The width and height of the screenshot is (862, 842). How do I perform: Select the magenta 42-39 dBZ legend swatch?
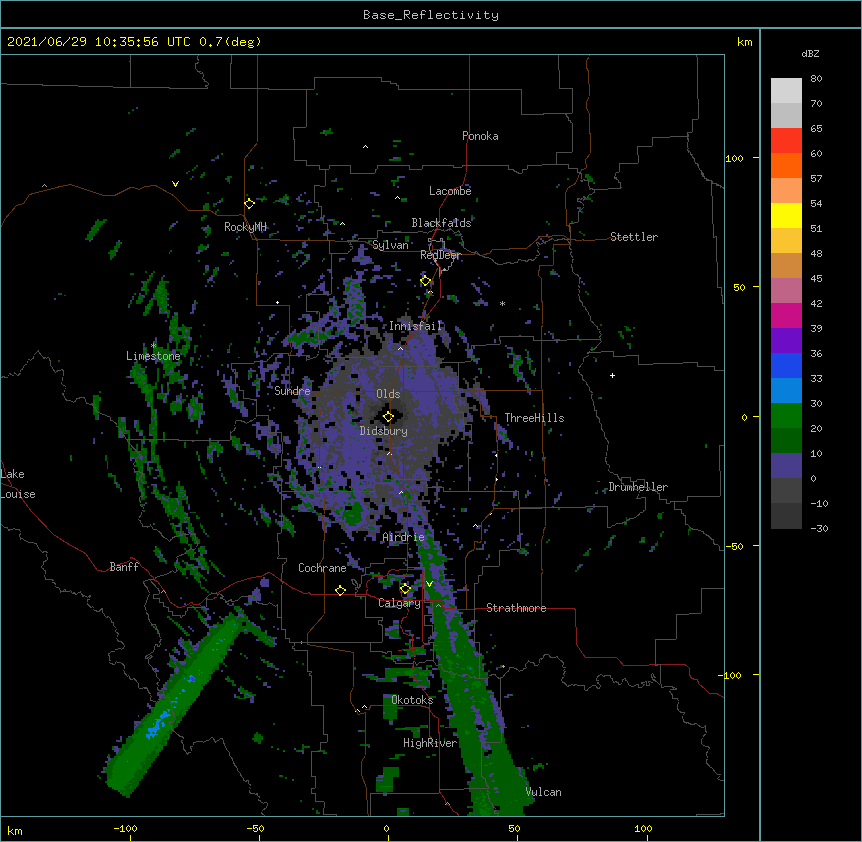coord(786,315)
